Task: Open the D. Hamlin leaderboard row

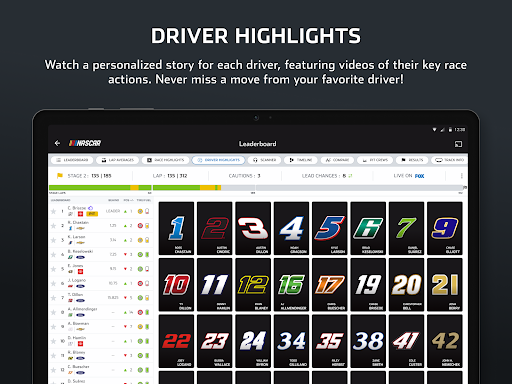Action: [x=100, y=341]
